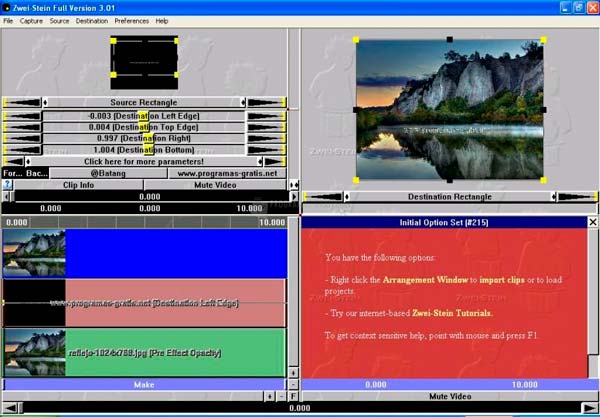Screen dimensions: 600x417
Task: Decrease Destination Left Edge with left wedge
Action: tap(22, 116)
